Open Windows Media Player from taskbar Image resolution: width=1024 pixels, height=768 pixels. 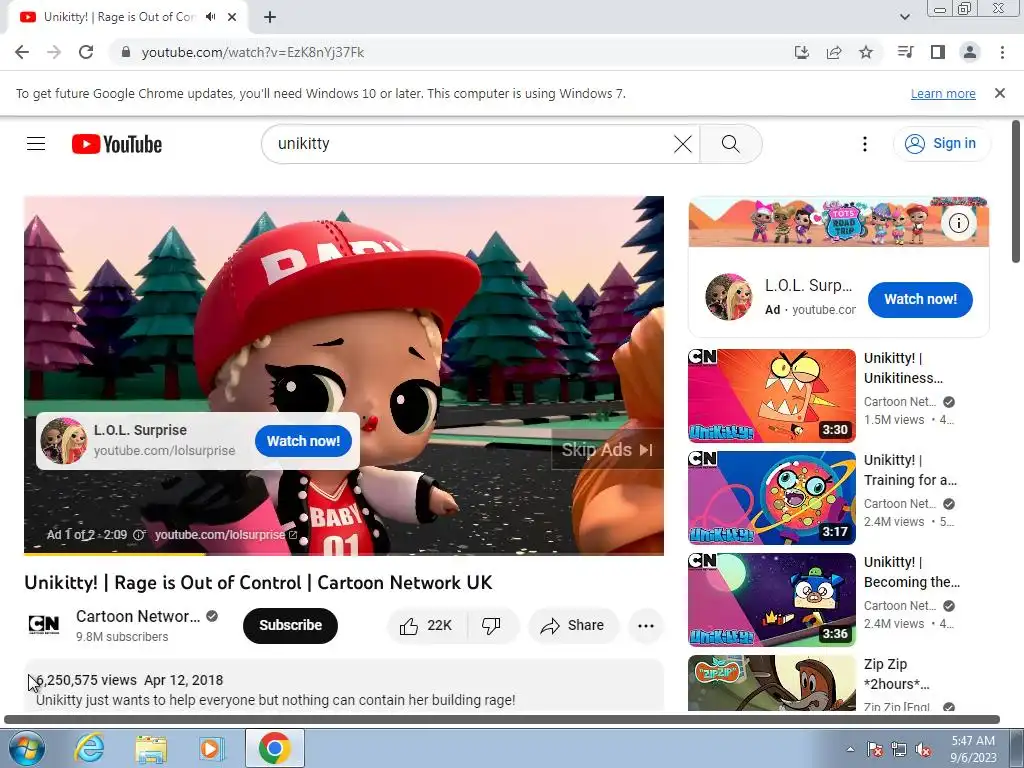click(210, 748)
